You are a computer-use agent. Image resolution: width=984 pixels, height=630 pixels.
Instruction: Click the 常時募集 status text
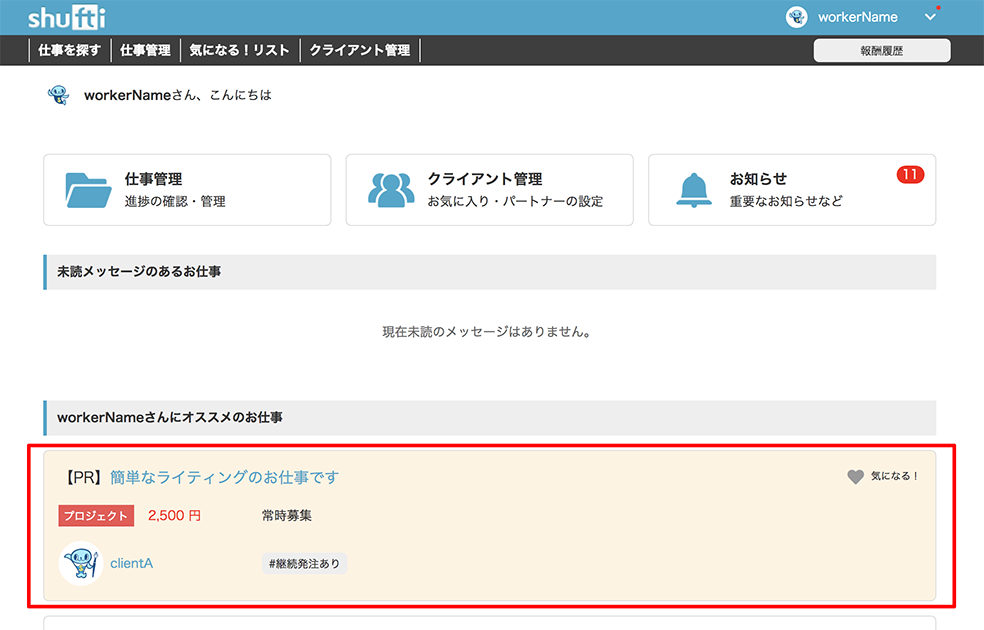click(x=287, y=516)
